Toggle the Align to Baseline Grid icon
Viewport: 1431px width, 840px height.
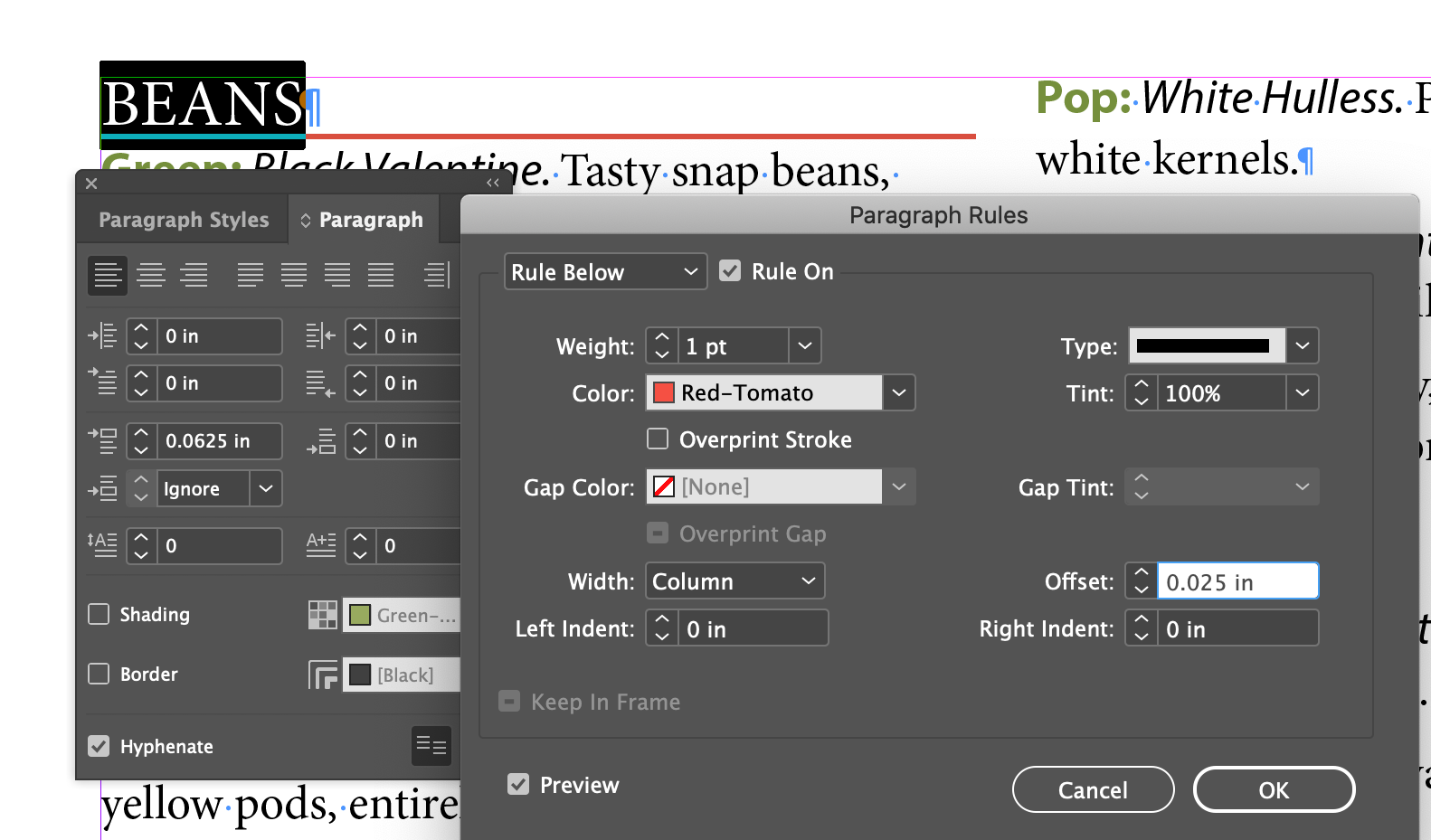pos(431,746)
